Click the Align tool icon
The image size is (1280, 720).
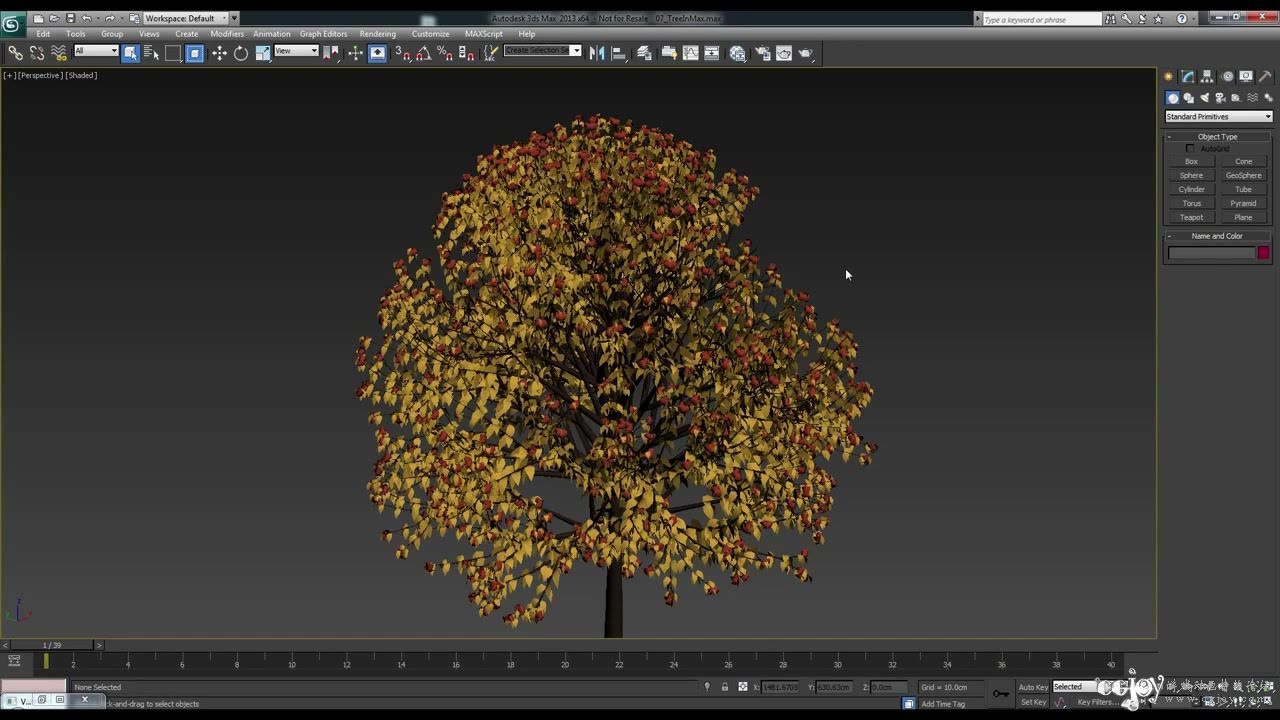[619, 53]
